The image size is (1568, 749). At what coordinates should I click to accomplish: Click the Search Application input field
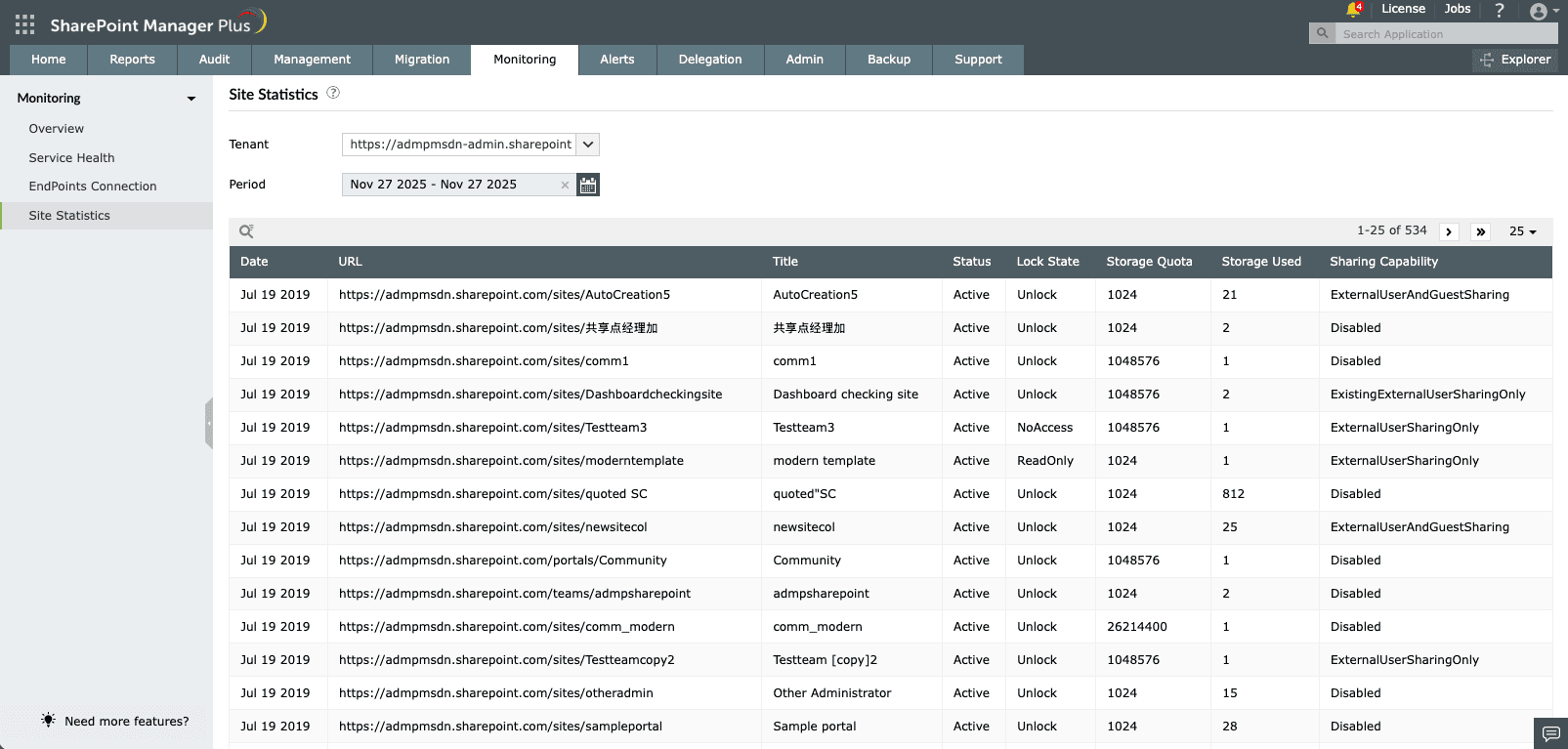pyautogui.click(x=1446, y=34)
